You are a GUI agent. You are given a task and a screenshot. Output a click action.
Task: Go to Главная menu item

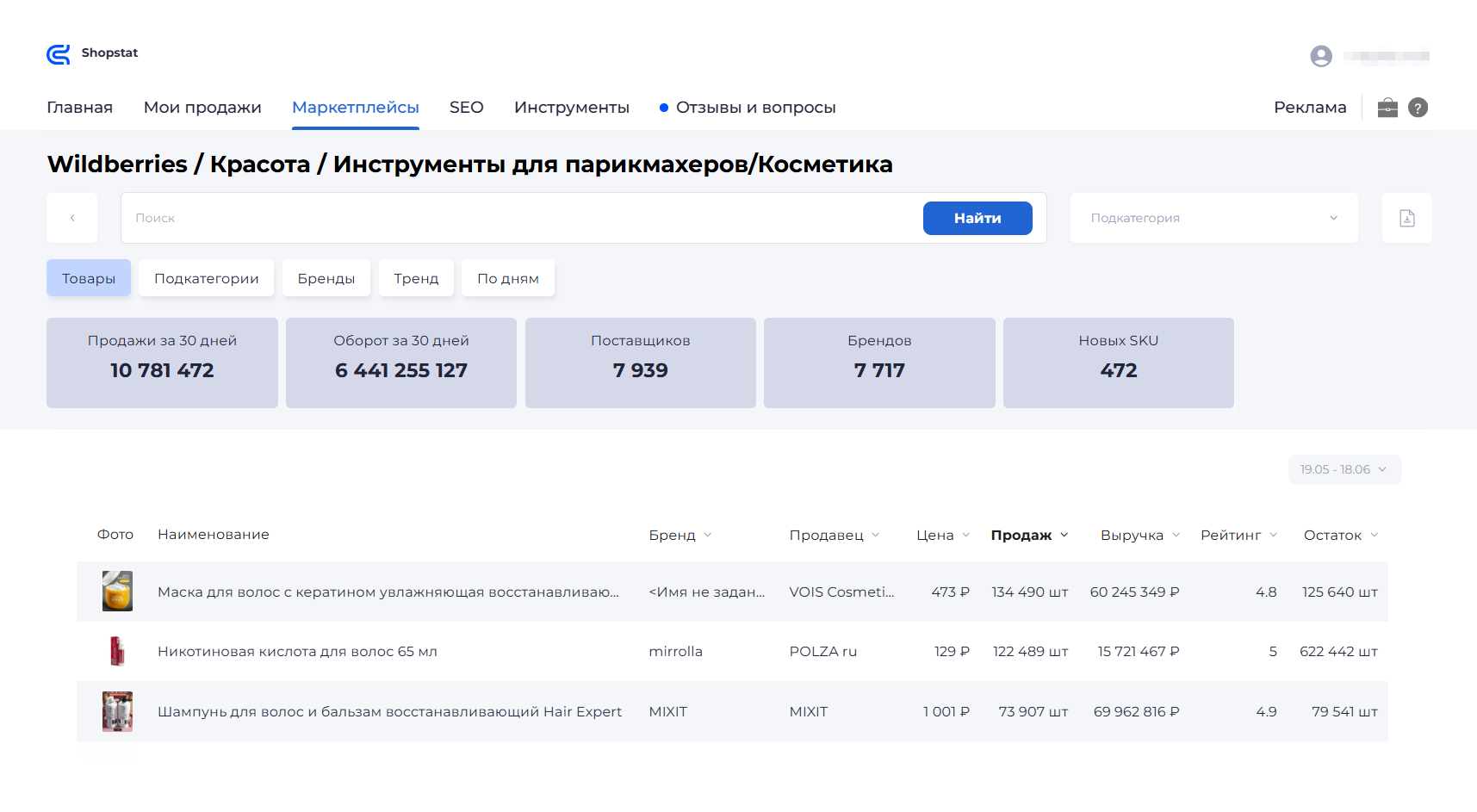click(79, 108)
